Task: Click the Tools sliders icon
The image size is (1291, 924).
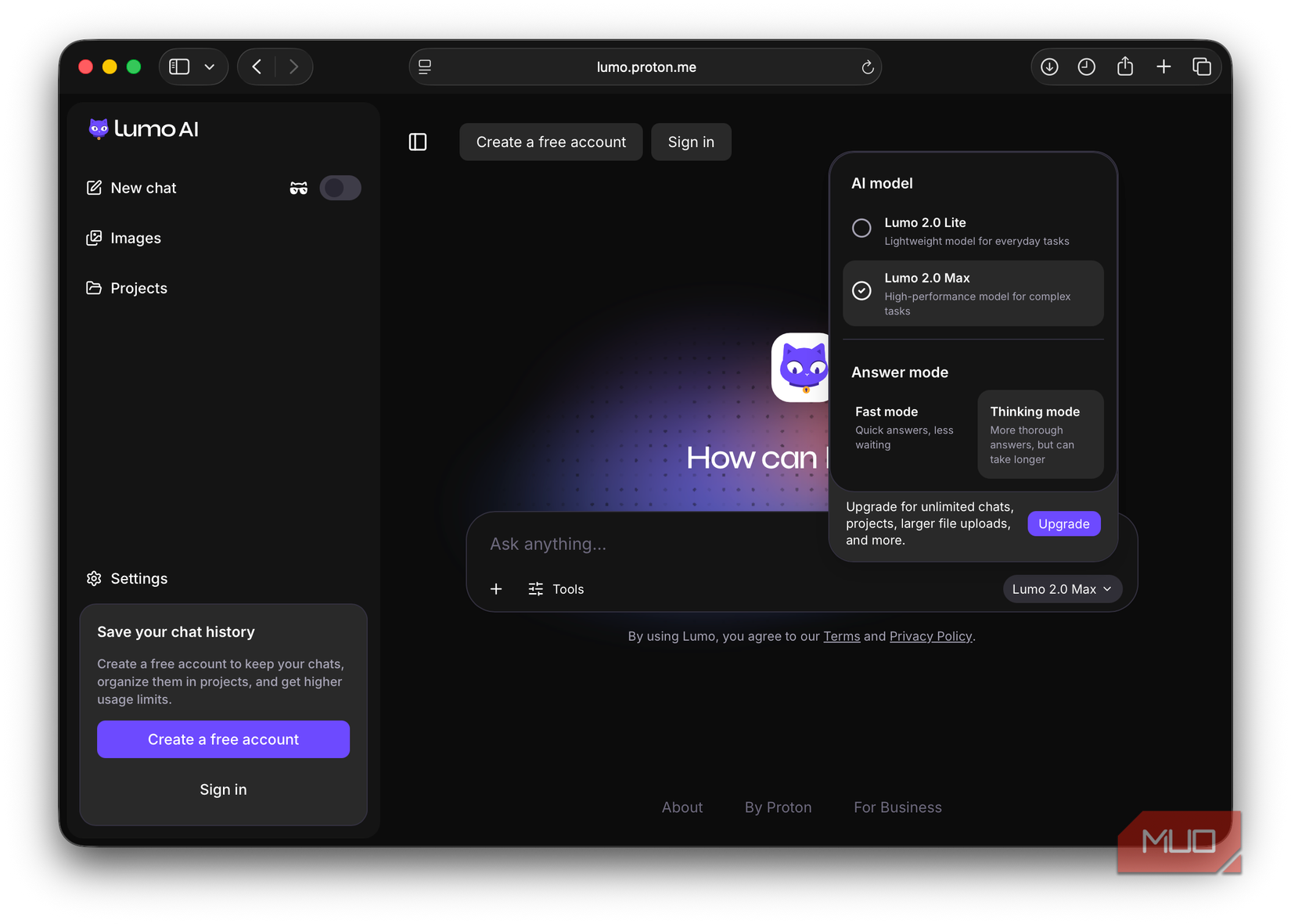Action: pyautogui.click(x=535, y=589)
